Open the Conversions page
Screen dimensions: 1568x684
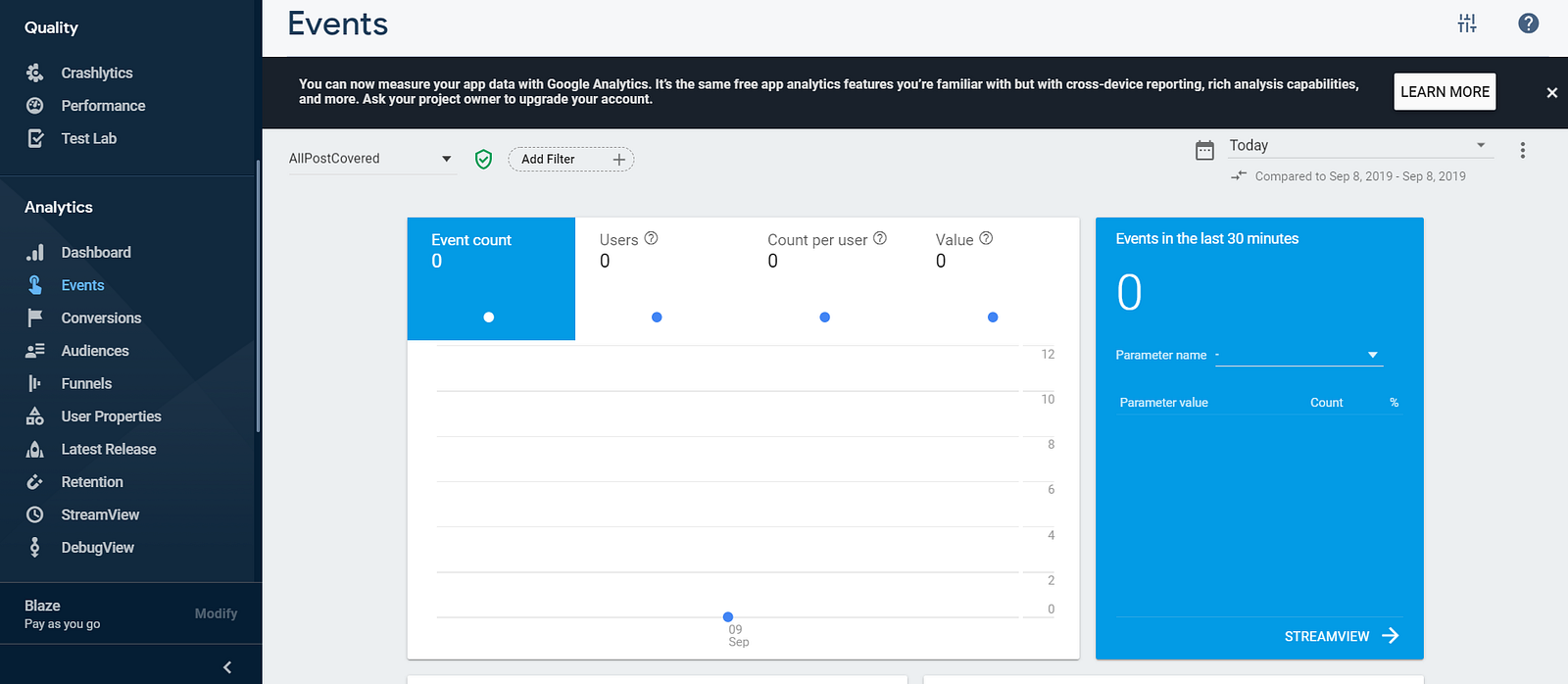coord(101,318)
